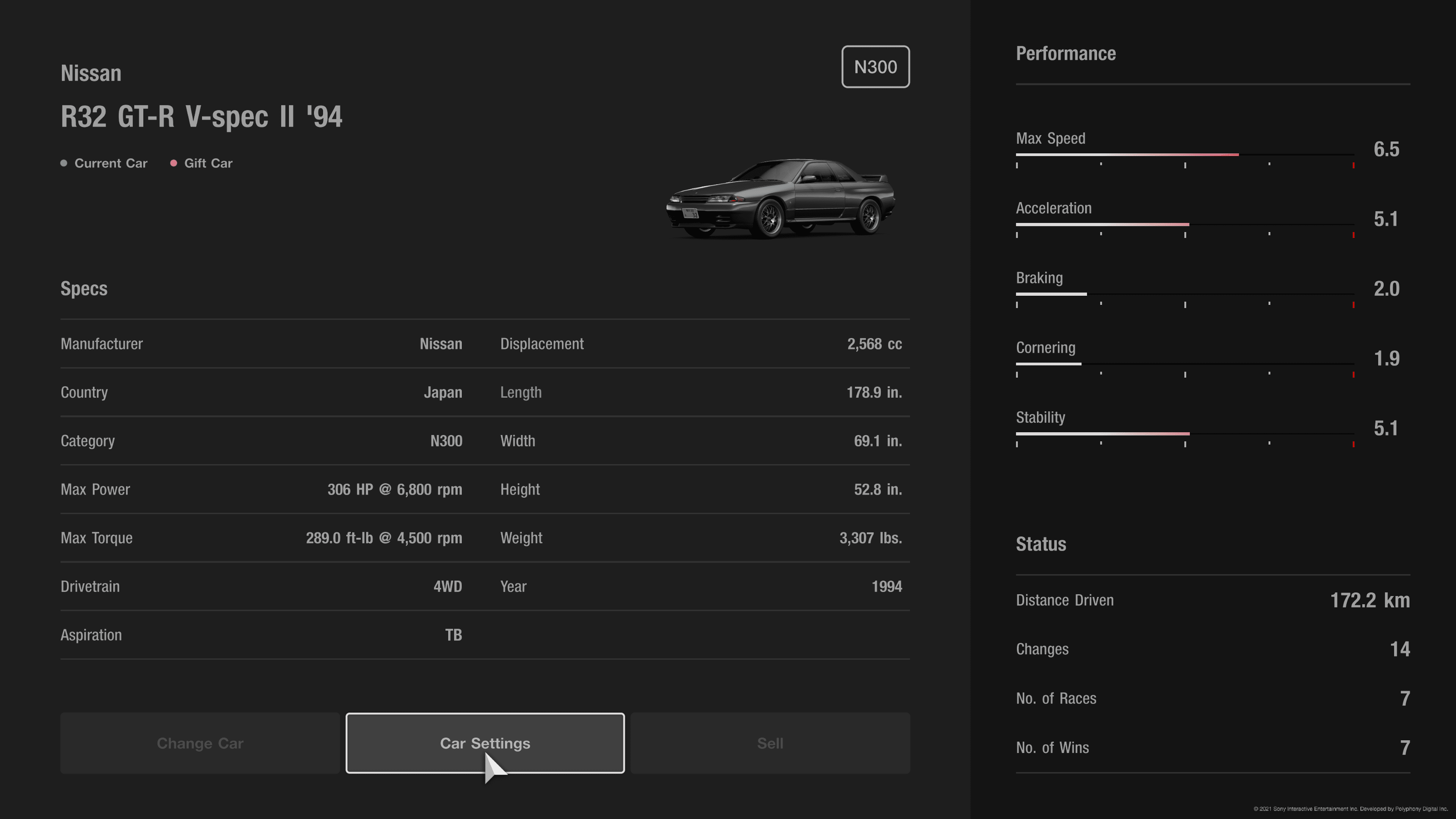The width and height of the screenshot is (1456, 819).
Task: Click the Displacement value 2,568 cc
Action: [874, 344]
